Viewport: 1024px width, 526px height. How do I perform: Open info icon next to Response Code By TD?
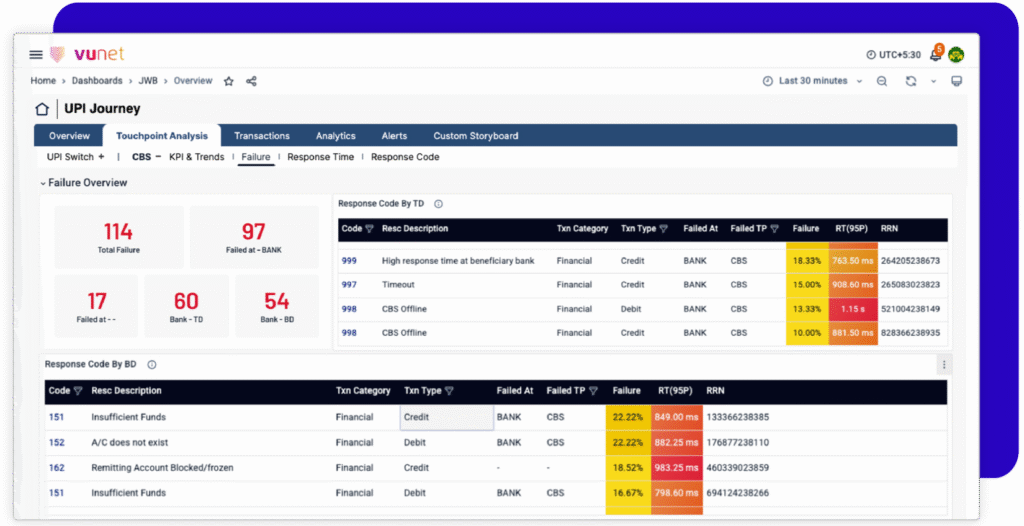pos(438,204)
